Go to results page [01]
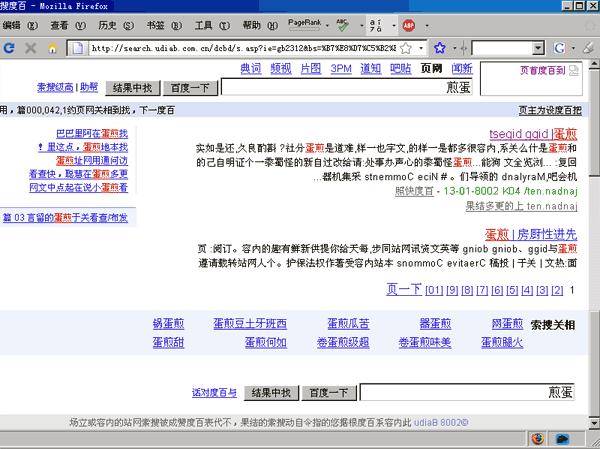 (434, 290)
